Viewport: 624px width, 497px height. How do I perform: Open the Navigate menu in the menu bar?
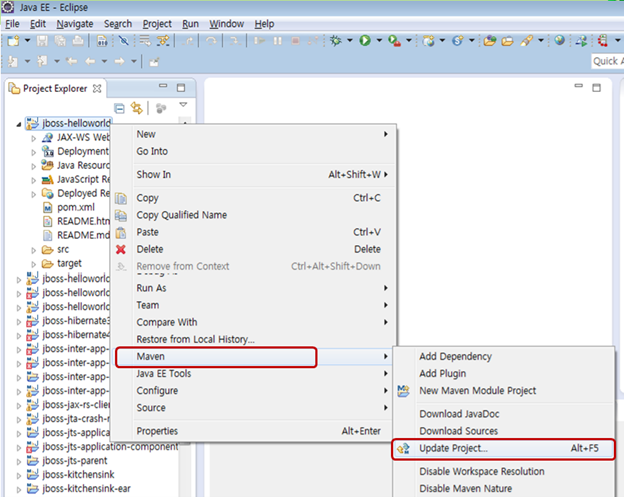pos(74,23)
